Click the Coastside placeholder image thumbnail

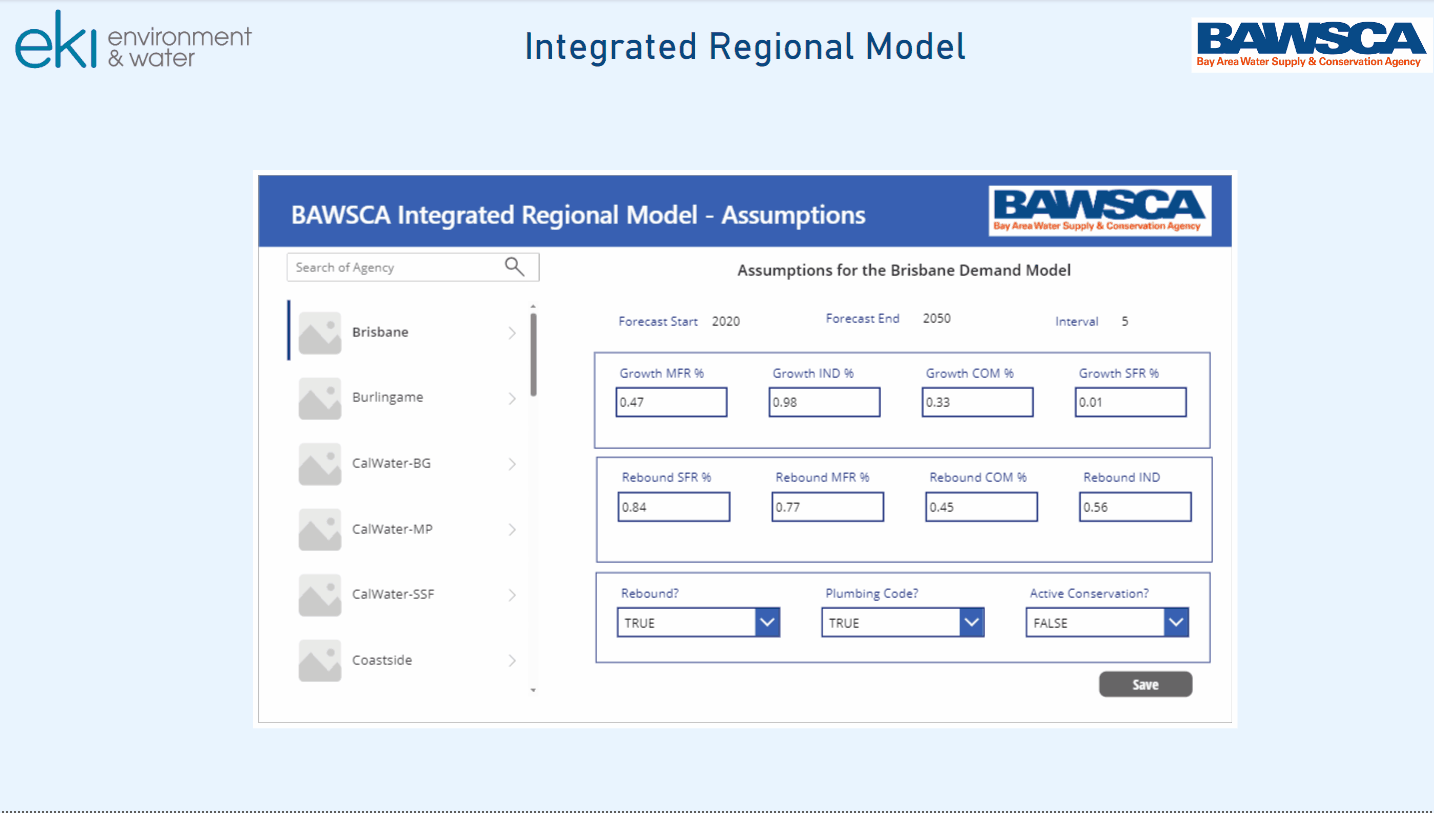pyautogui.click(x=320, y=660)
